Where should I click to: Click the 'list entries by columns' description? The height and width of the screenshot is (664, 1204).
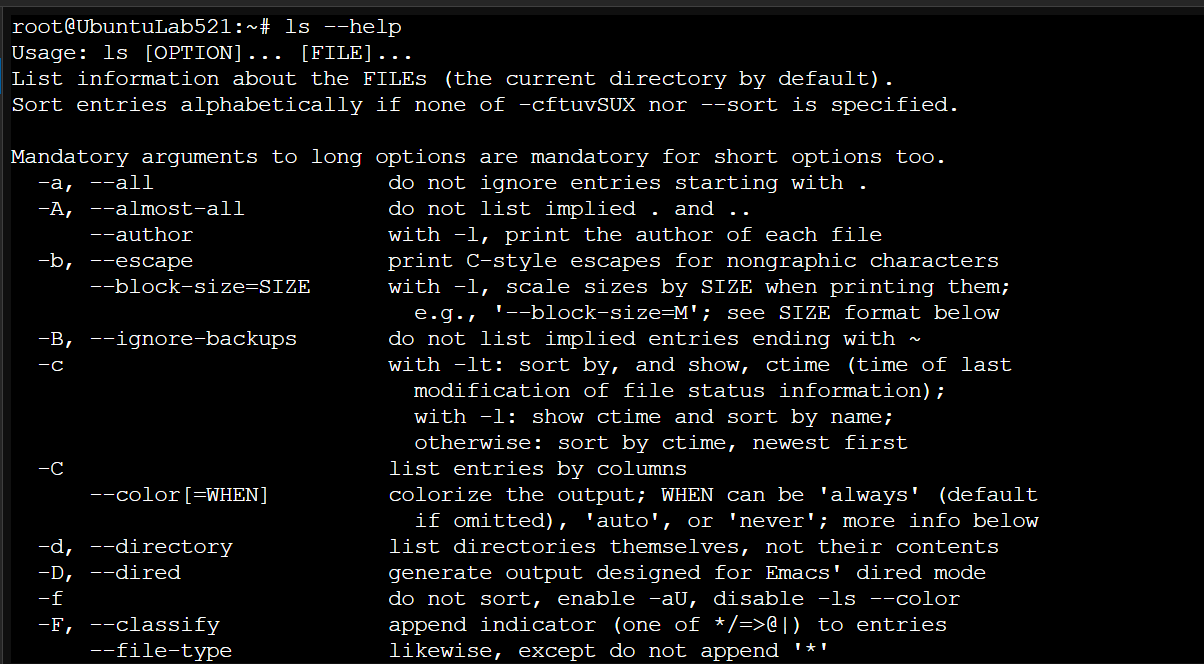(537, 469)
